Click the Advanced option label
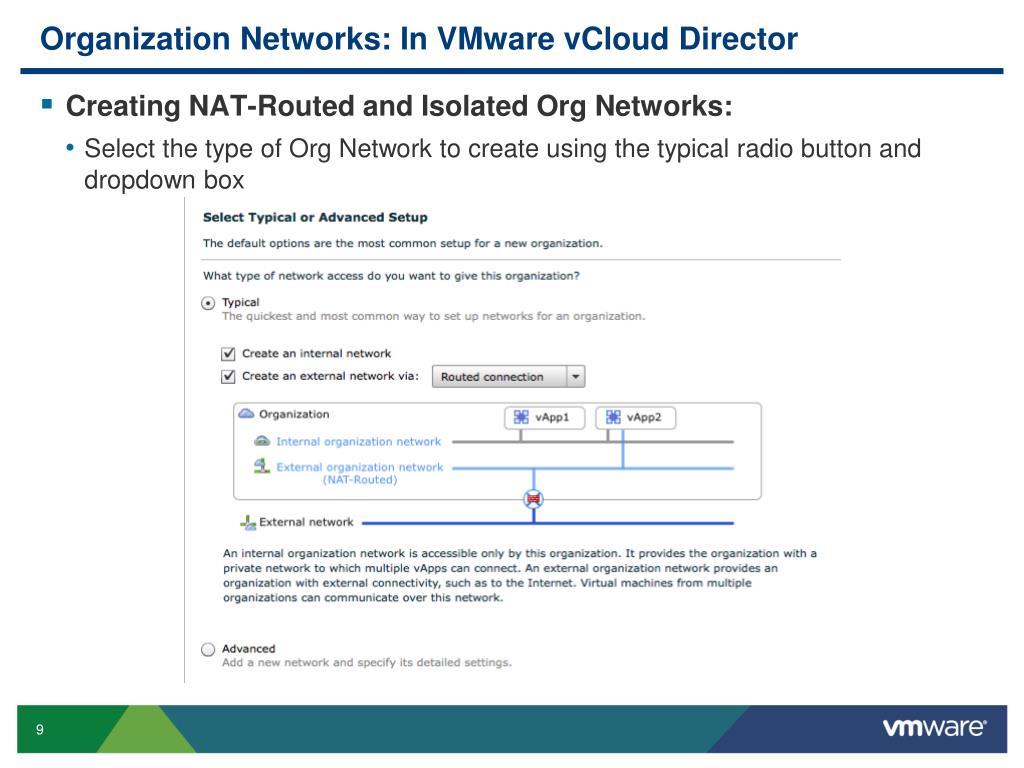 (x=249, y=648)
